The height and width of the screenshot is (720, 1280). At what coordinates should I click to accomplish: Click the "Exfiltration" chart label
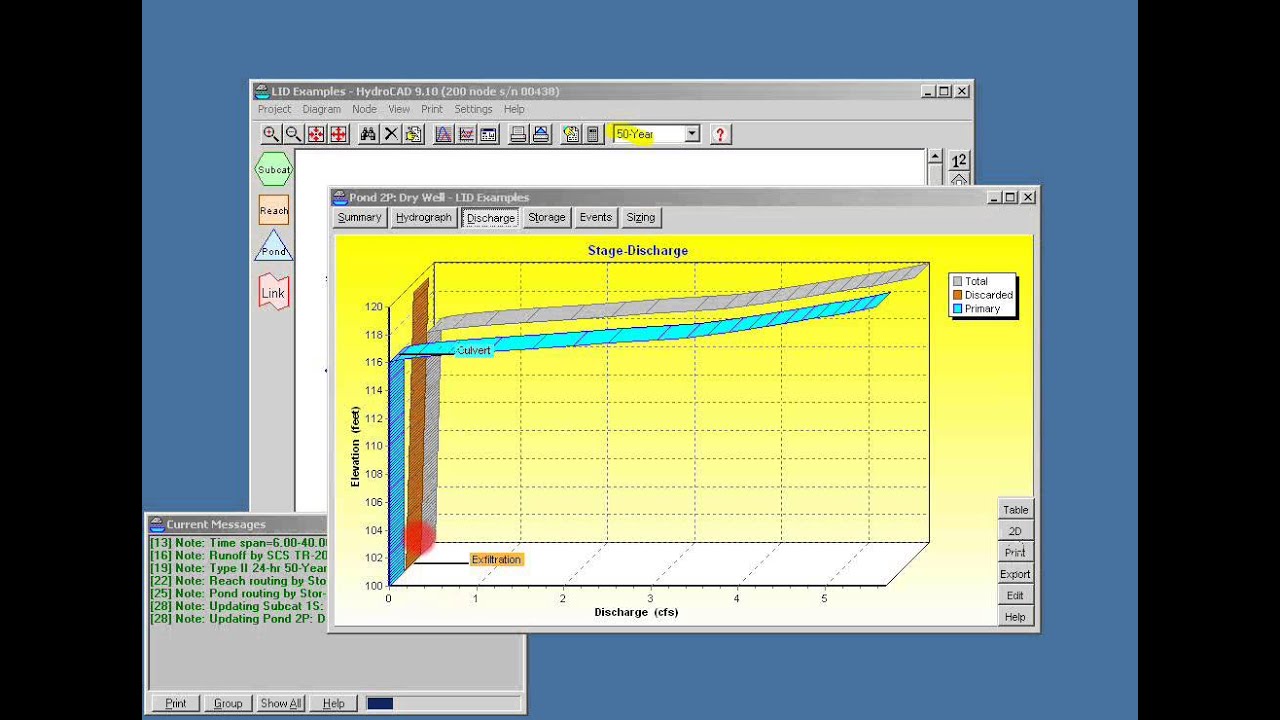click(x=496, y=559)
